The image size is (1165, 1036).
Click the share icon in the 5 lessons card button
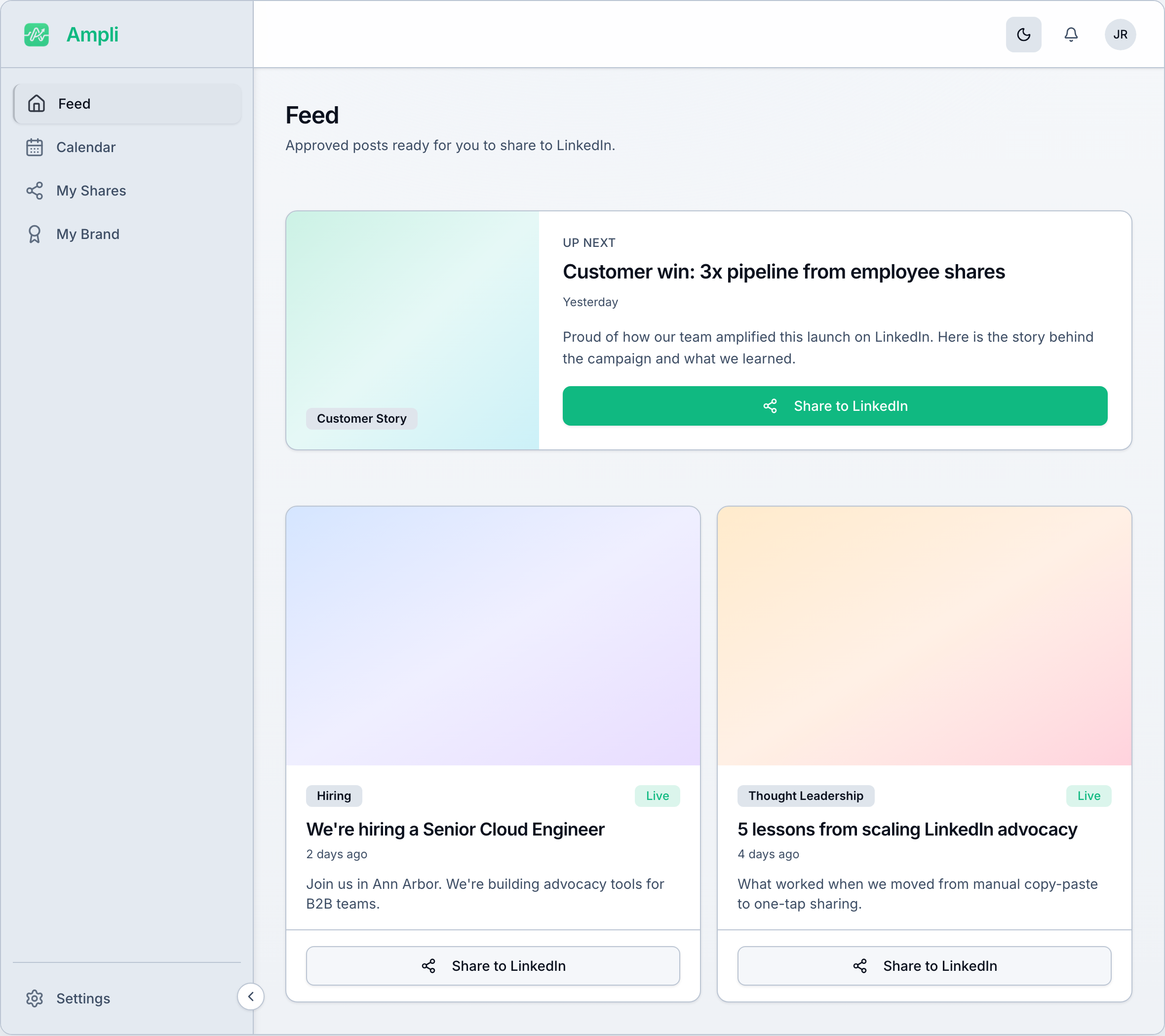859,966
